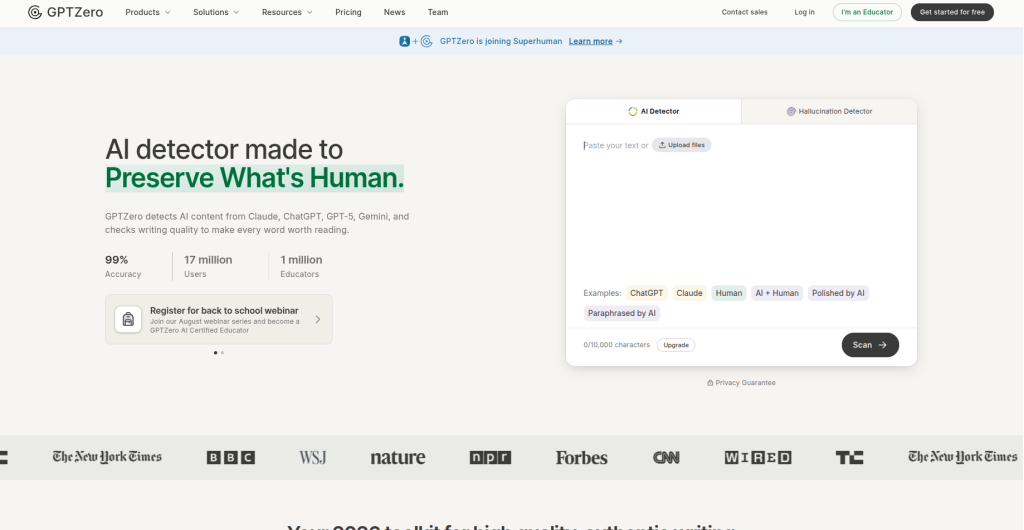The image size is (1024, 530).
Task: Select the AI + Human example
Action: [777, 293]
